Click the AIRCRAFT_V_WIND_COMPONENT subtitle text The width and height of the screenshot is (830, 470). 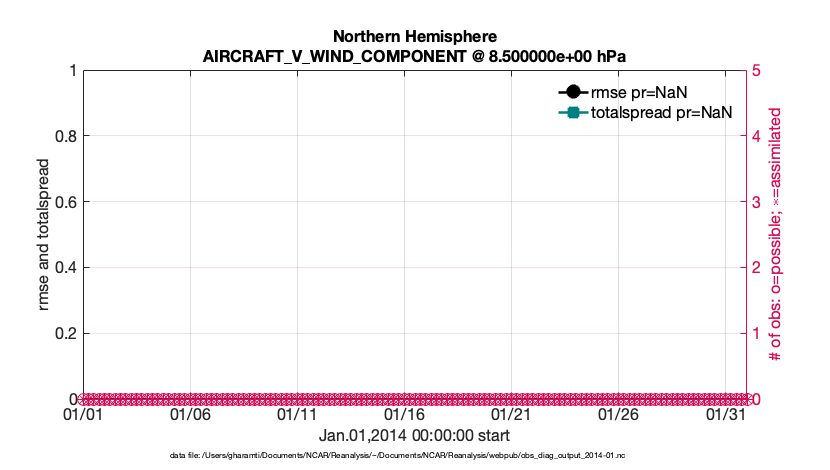[414, 56]
